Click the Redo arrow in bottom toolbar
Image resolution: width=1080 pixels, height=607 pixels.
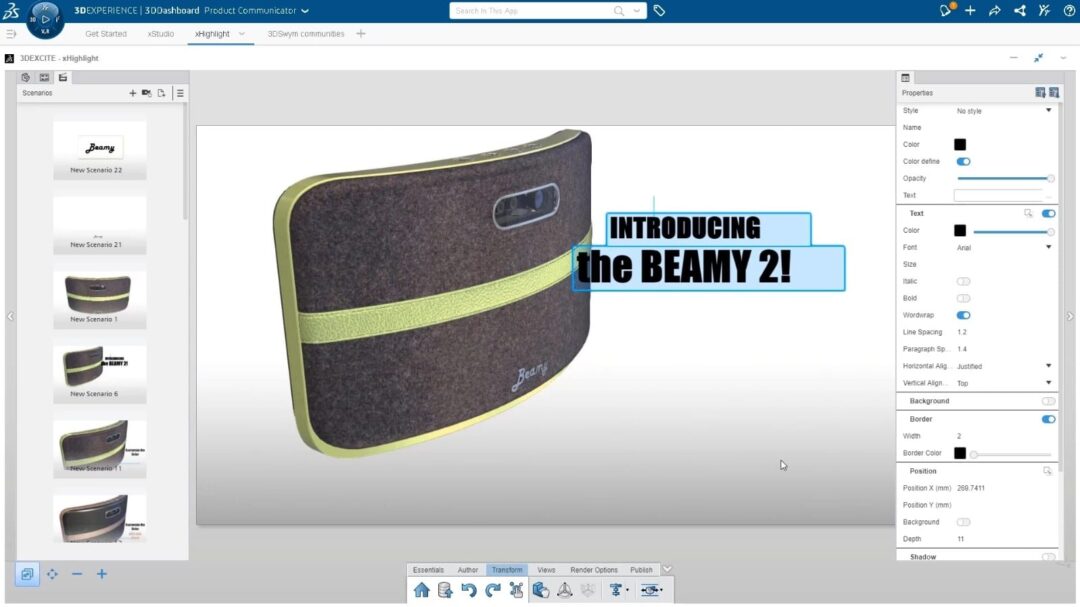click(x=492, y=590)
